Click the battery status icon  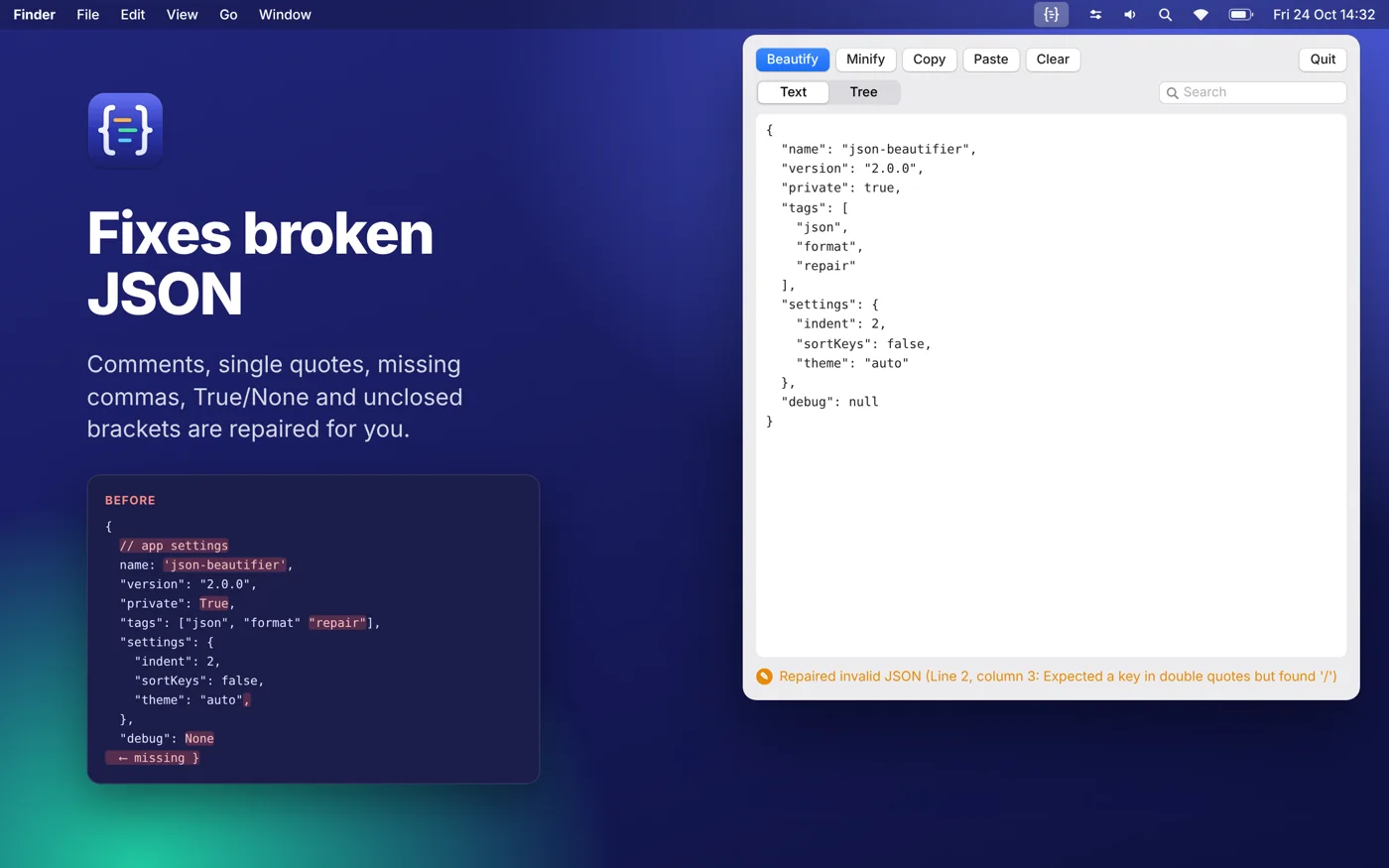[1241, 15]
